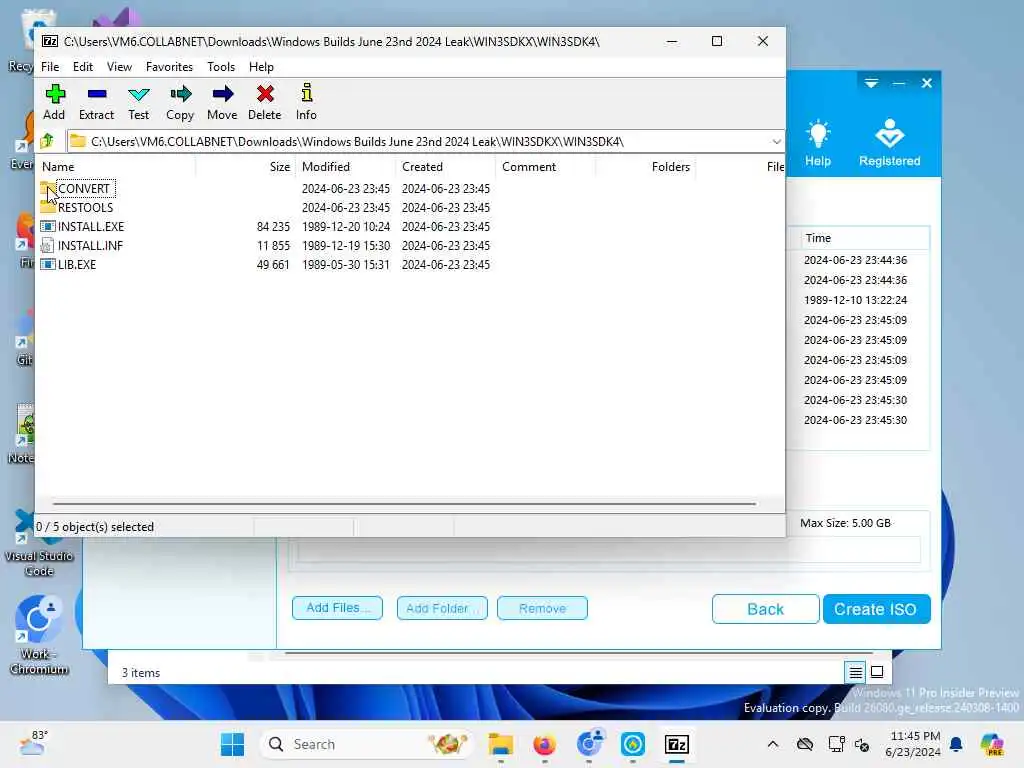Click the Comment column header

click(546, 167)
